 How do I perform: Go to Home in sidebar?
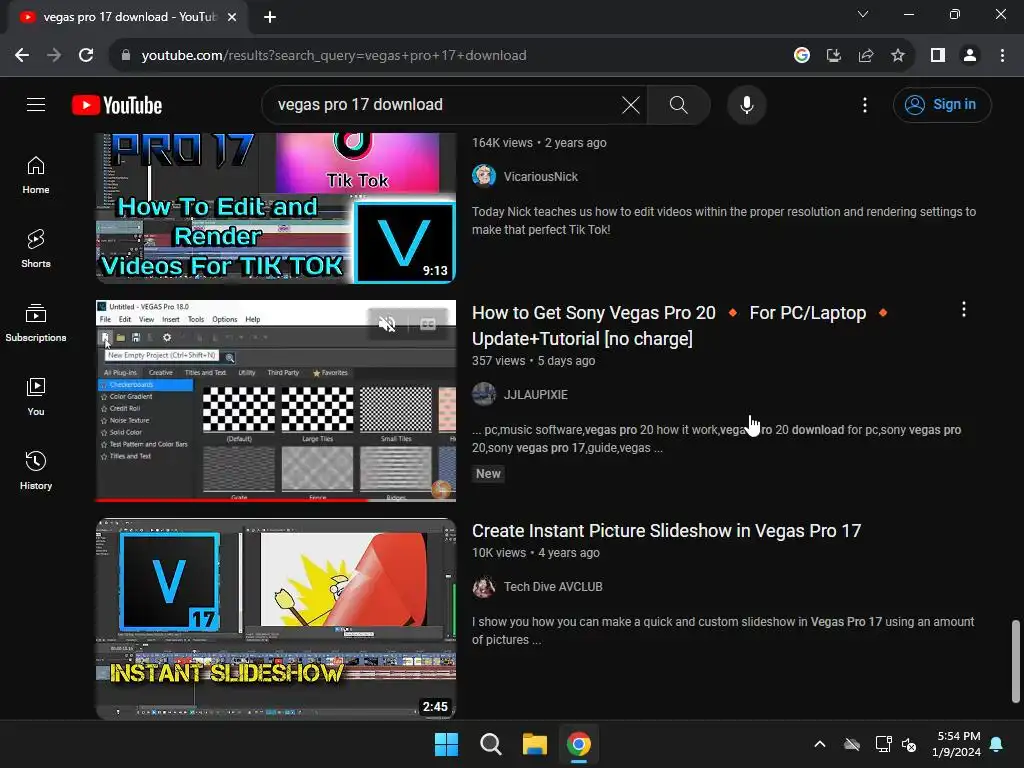pos(36,176)
